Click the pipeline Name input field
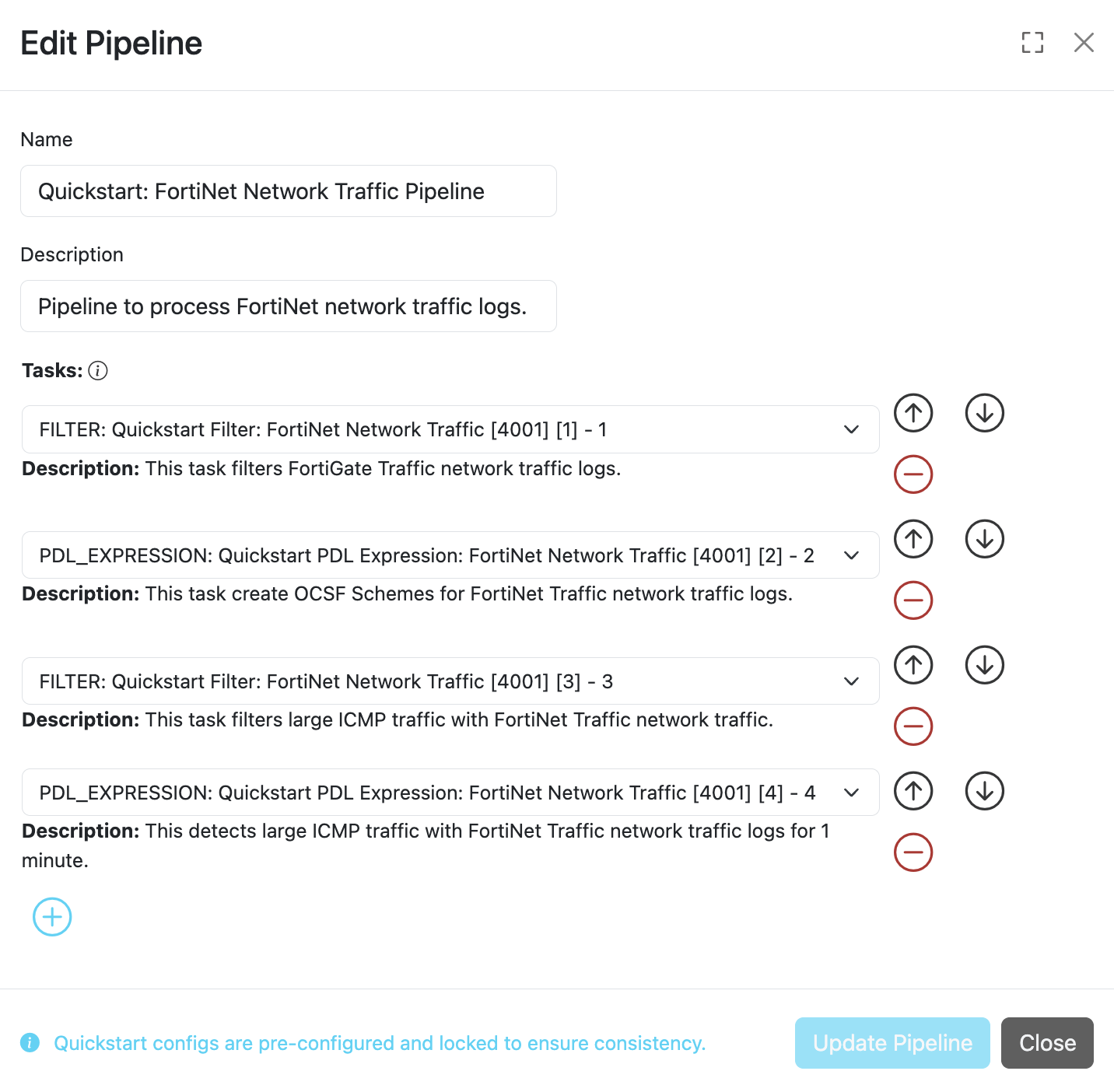The image size is (1114, 1092). pyautogui.click(x=289, y=191)
